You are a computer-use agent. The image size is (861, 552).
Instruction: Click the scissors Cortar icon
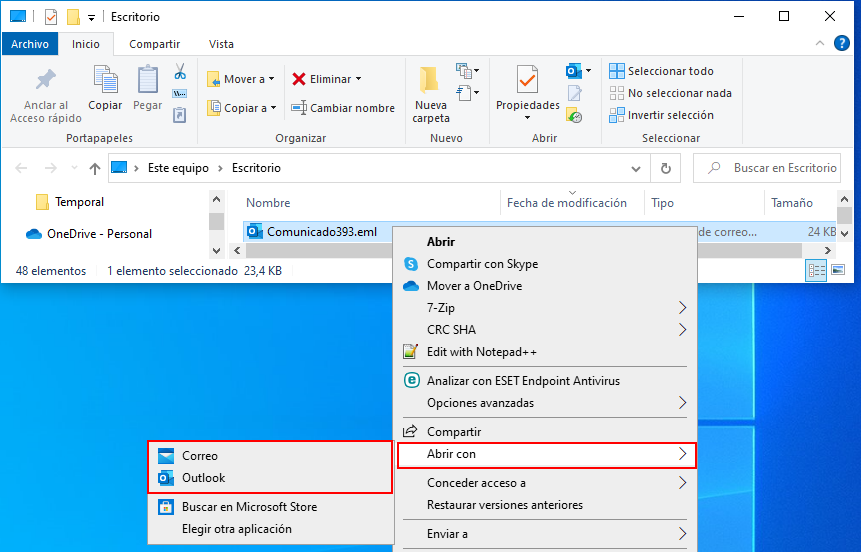click(180, 72)
